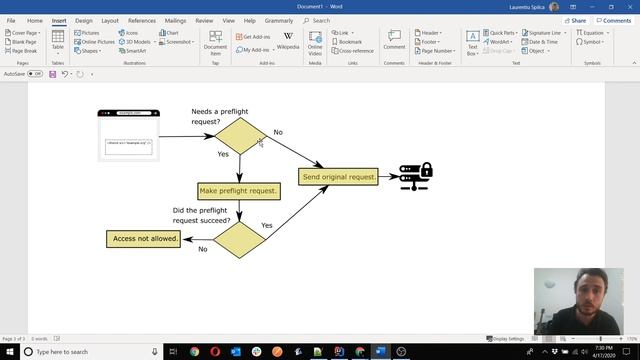Viewport: 640px width, 360px height.
Task: Collapse the ribbon with the chevron
Action: (634, 63)
